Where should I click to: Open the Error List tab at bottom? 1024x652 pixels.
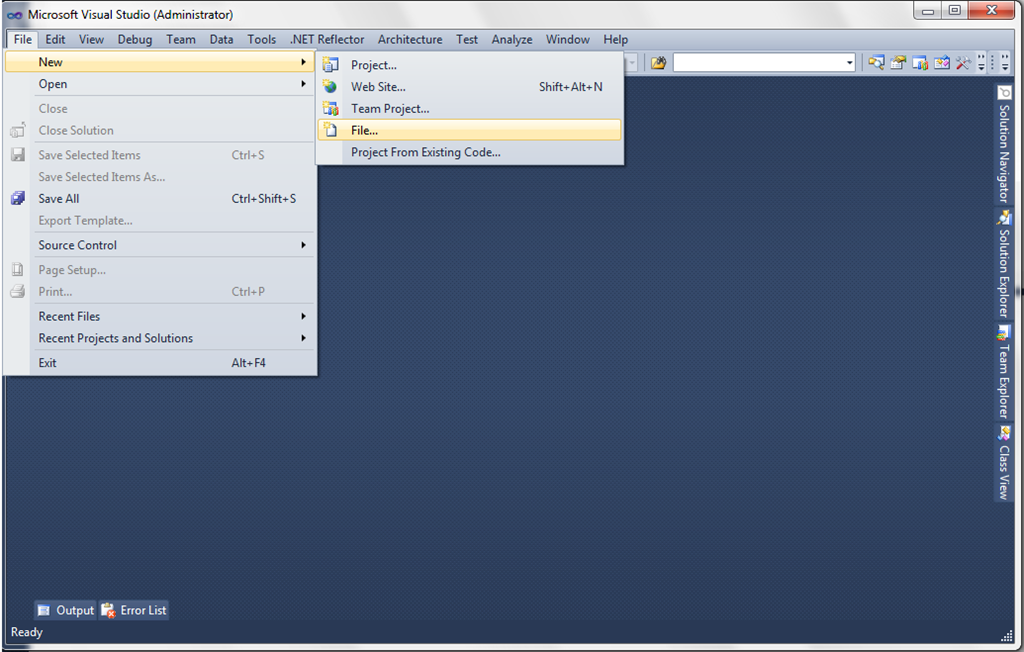point(134,610)
